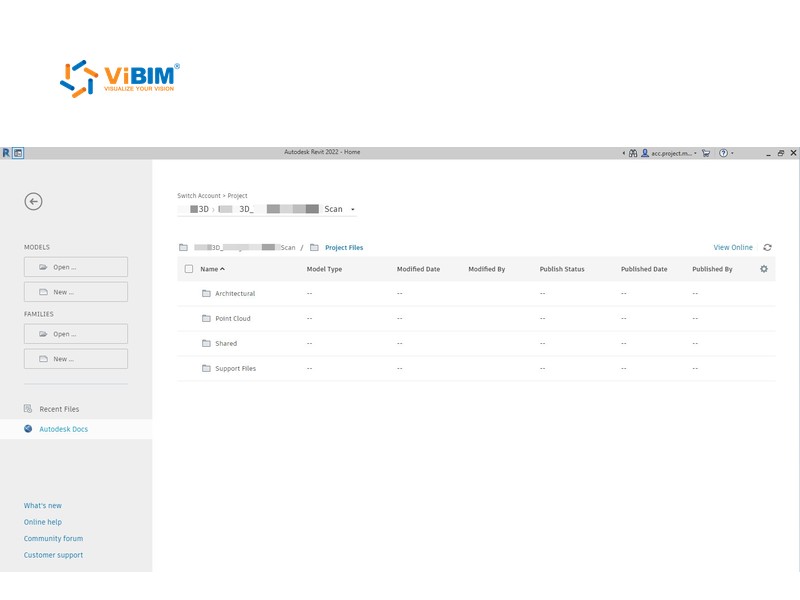This screenshot has height=600, width=800.
Task: Click the root folder icon in breadcrumb
Action: [183, 247]
